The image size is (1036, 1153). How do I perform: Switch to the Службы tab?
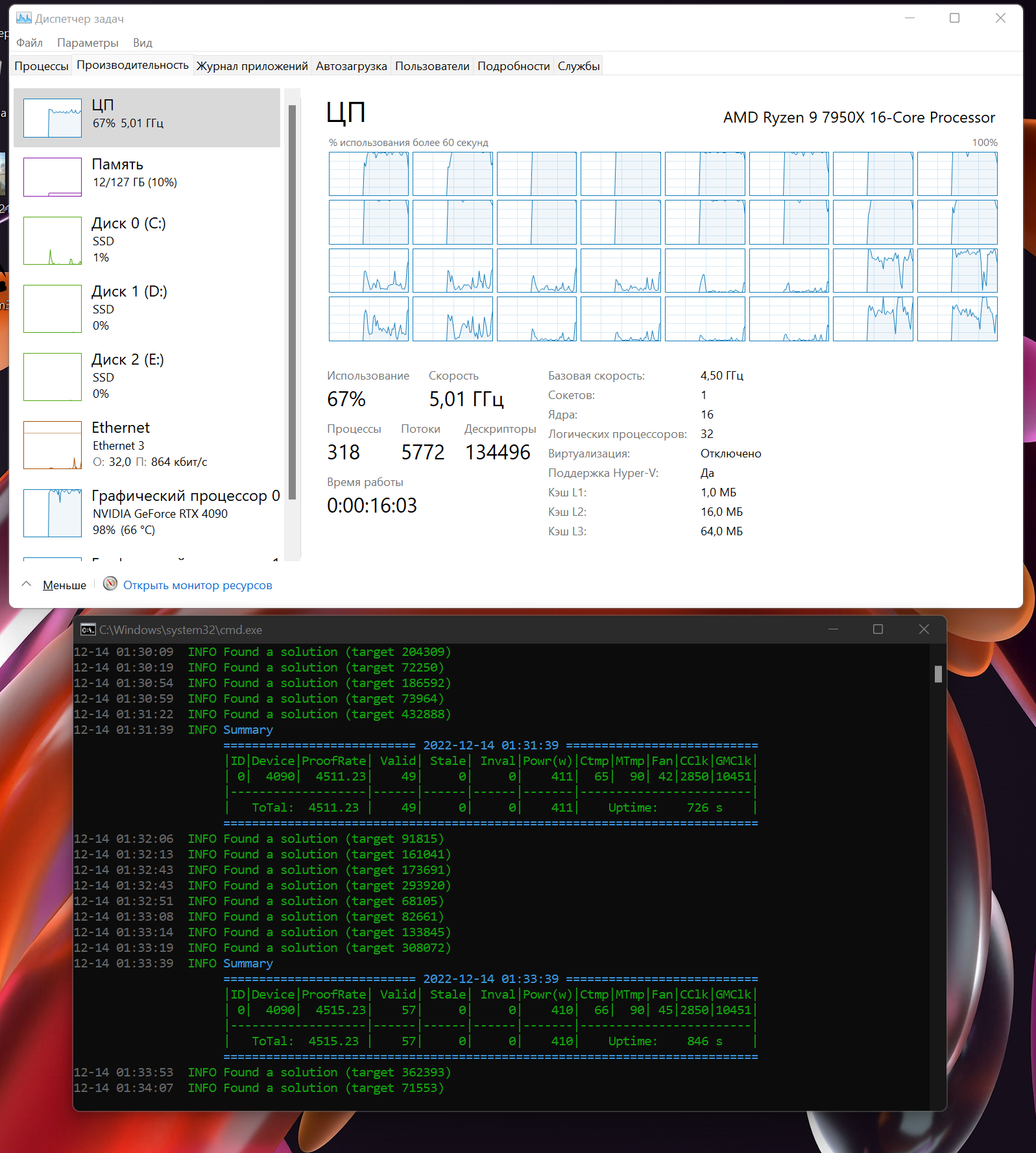point(579,66)
